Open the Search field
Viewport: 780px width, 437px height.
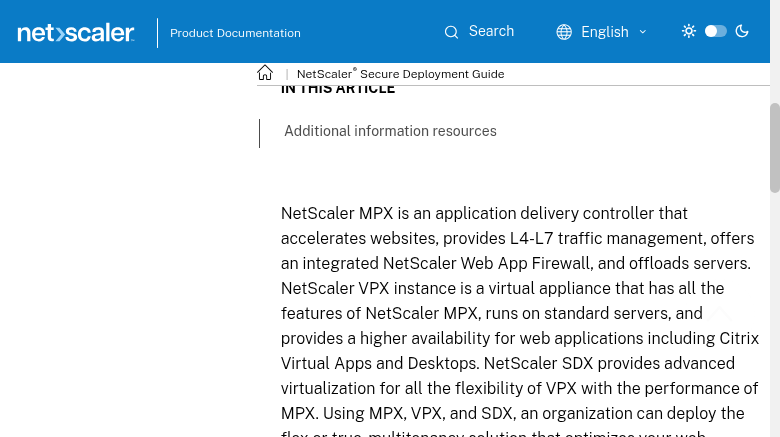pyautogui.click(x=480, y=31)
